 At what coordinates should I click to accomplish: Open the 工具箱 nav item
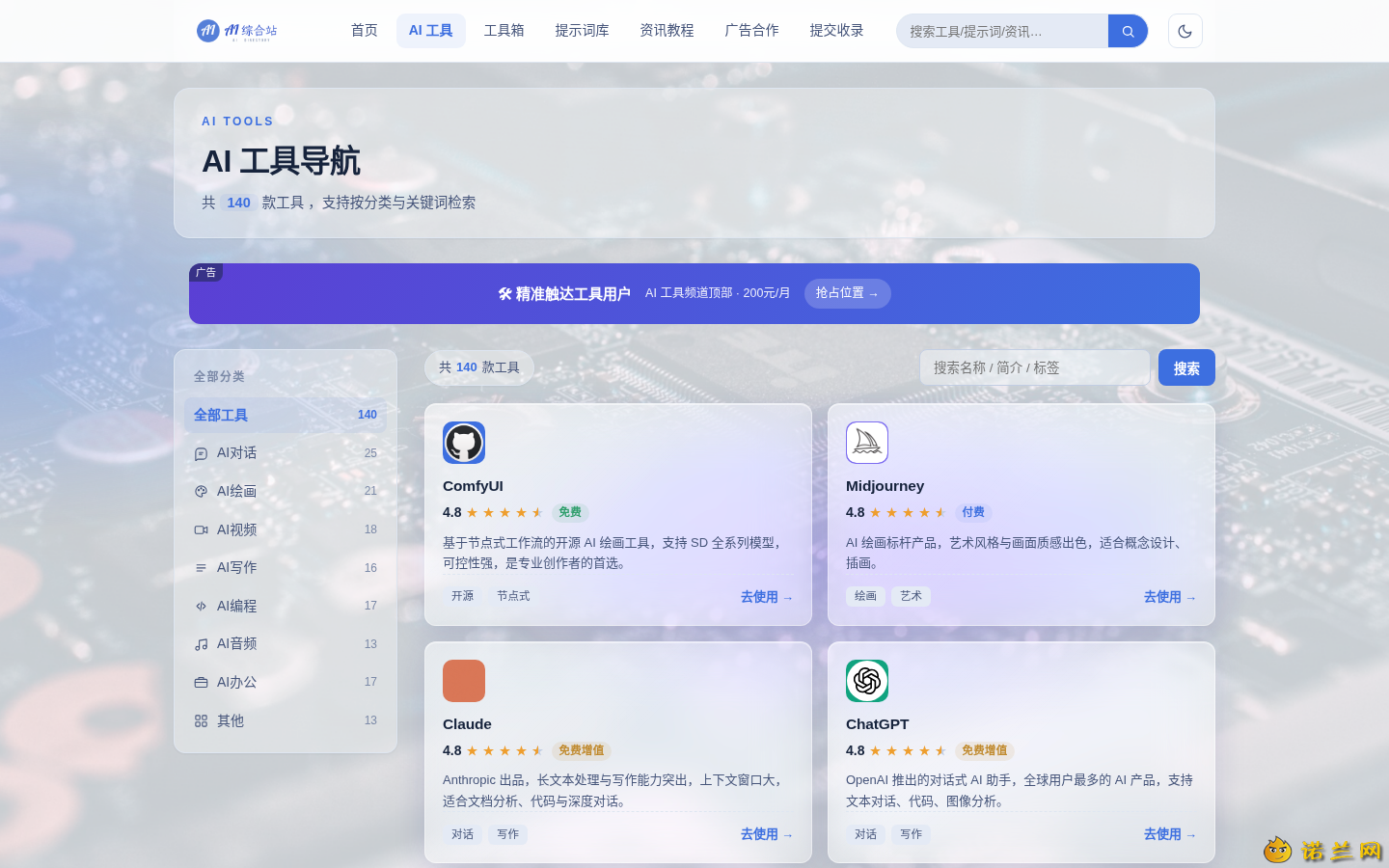[x=504, y=31]
